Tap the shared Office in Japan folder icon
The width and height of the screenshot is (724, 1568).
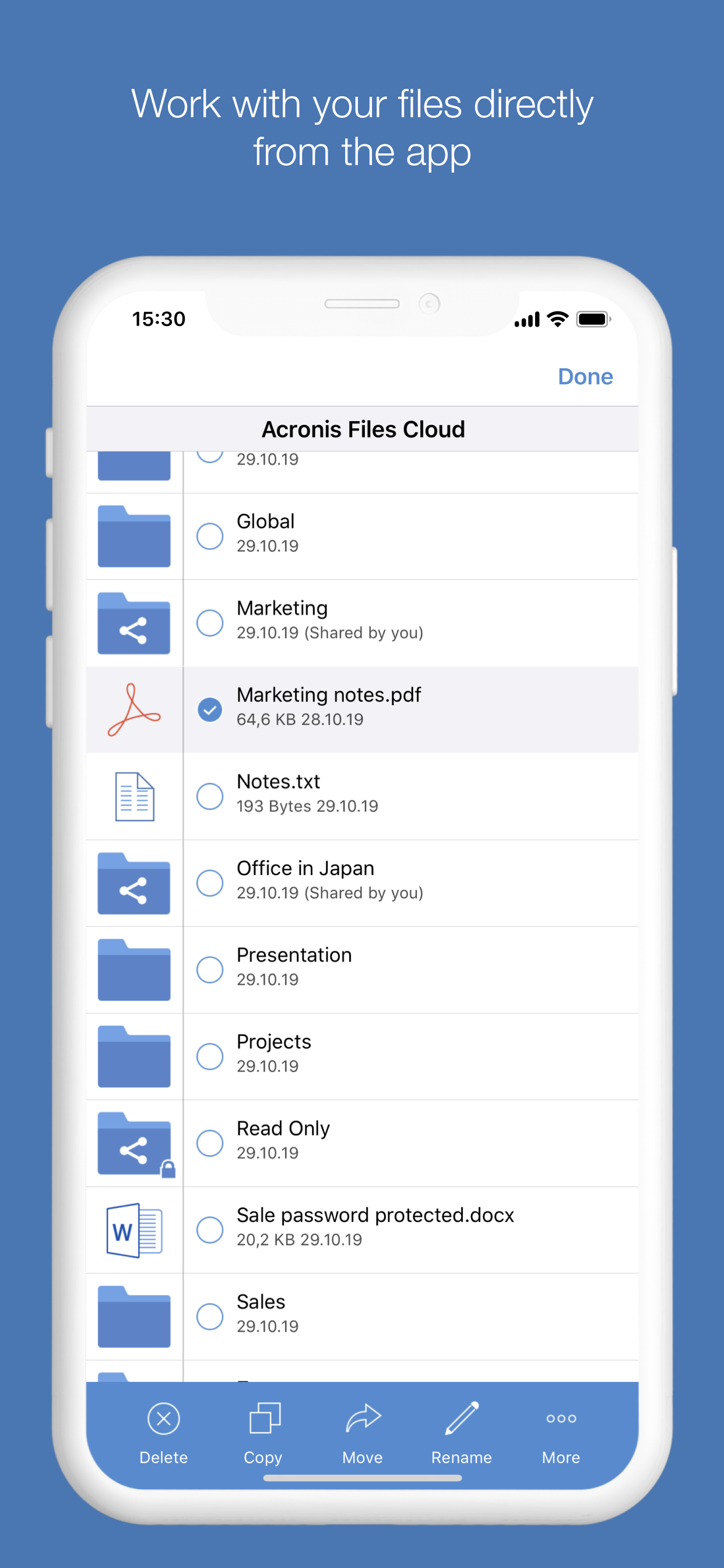(x=134, y=884)
